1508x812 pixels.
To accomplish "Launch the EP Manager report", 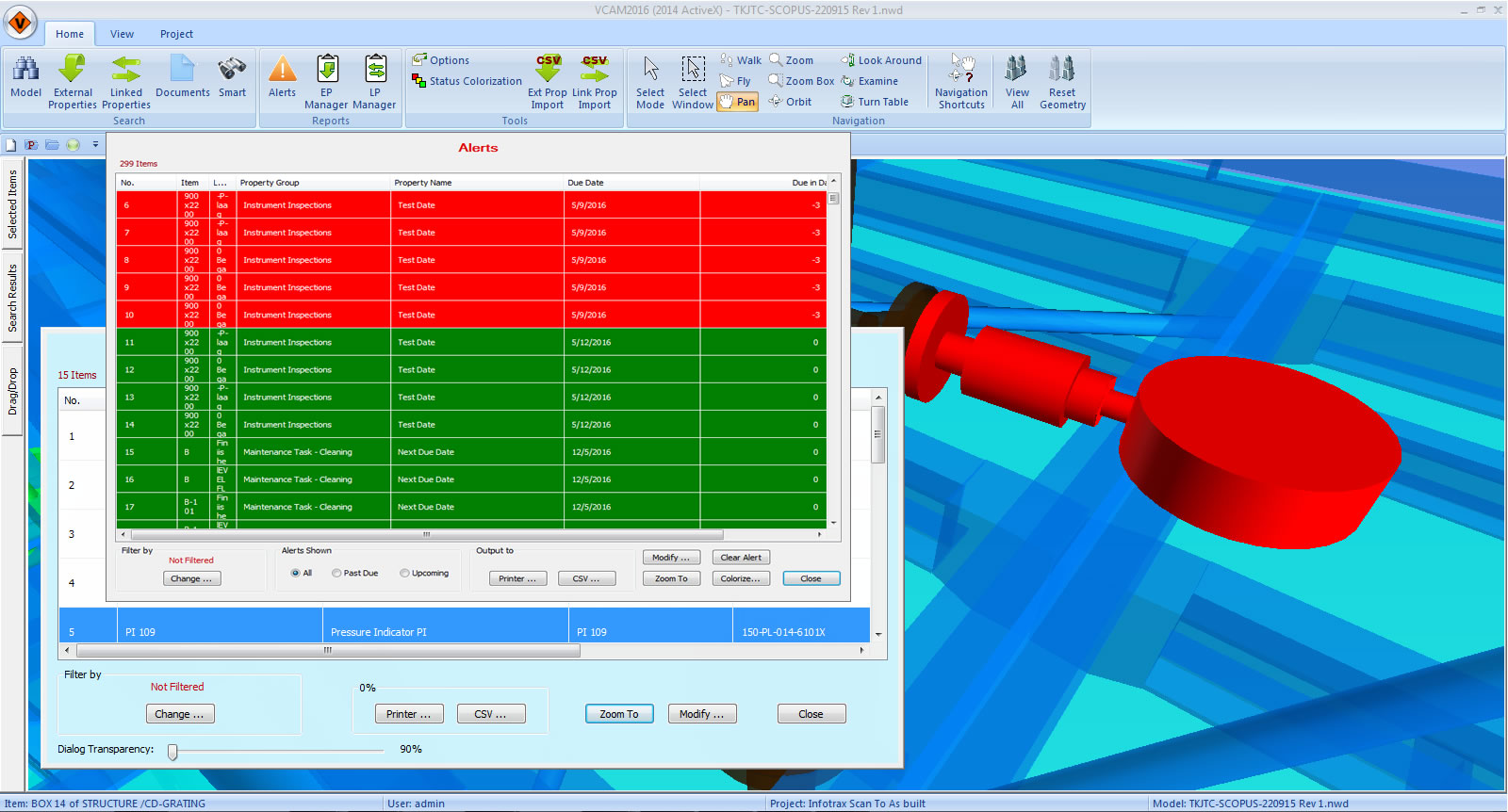I will 327,71.
